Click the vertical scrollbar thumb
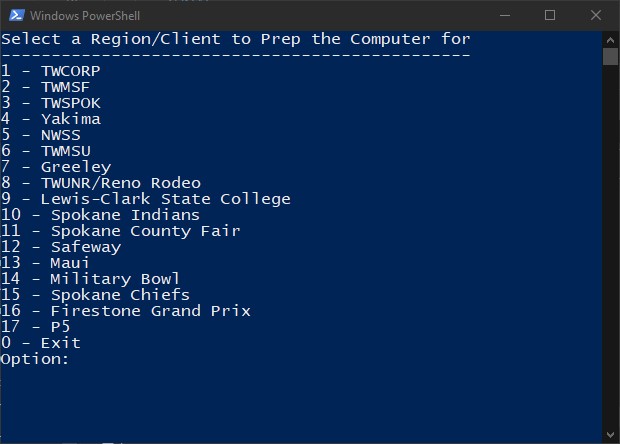Viewport: 620px width, 444px height. point(611,56)
